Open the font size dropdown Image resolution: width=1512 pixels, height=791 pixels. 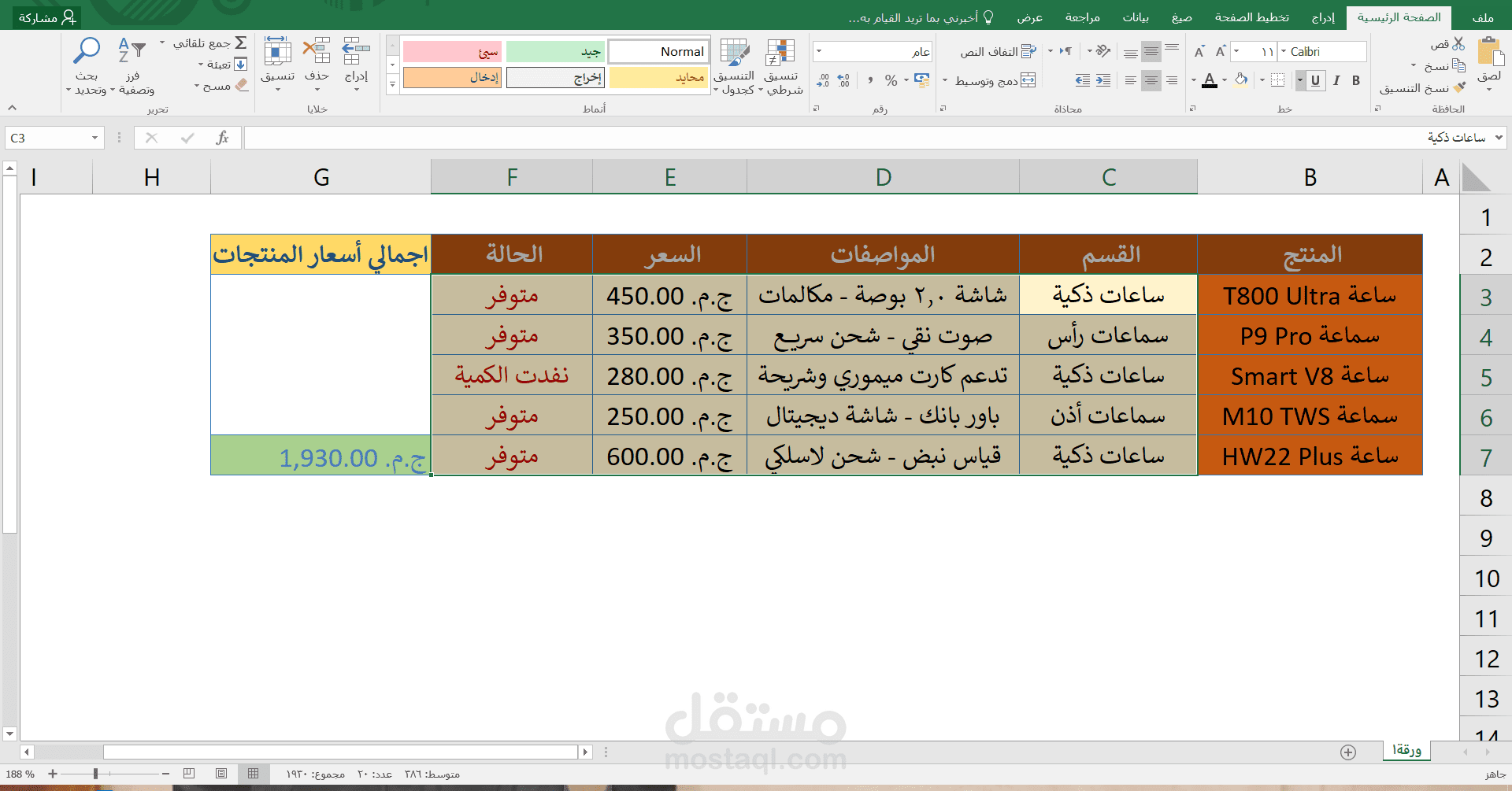click(1236, 52)
